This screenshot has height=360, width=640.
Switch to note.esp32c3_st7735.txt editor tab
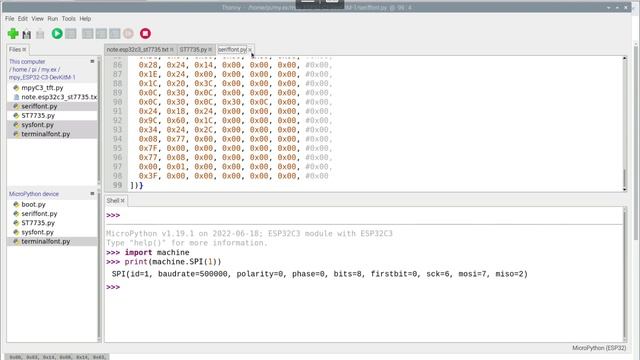(137, 49)
